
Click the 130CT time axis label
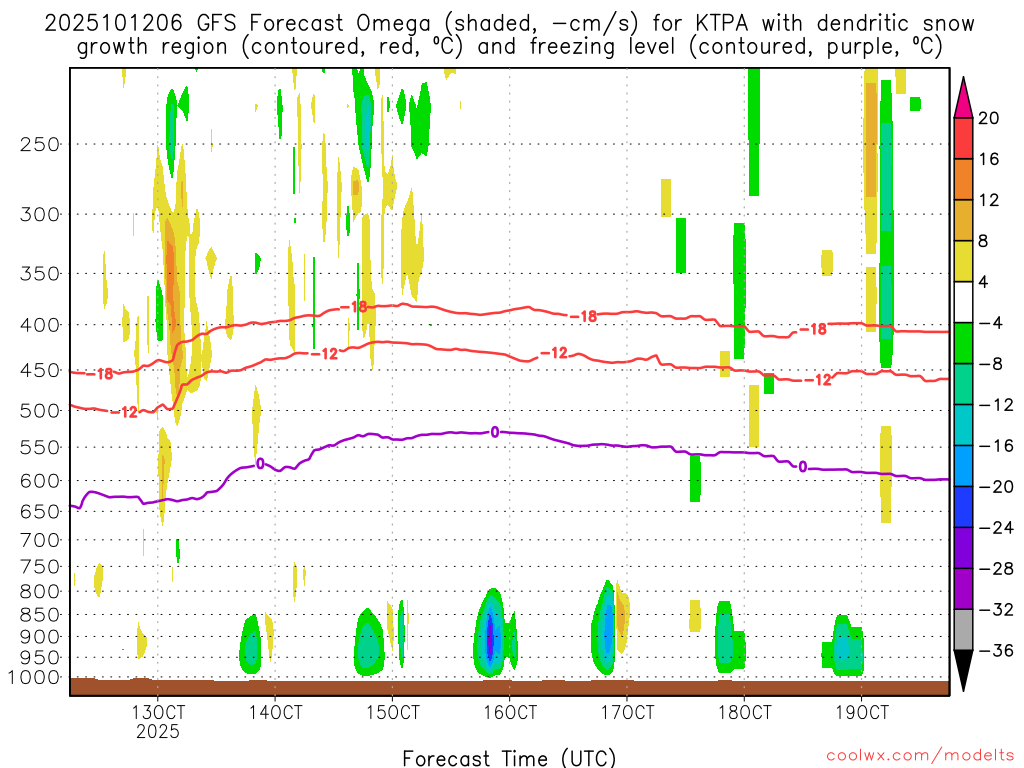tap(158, 712)
